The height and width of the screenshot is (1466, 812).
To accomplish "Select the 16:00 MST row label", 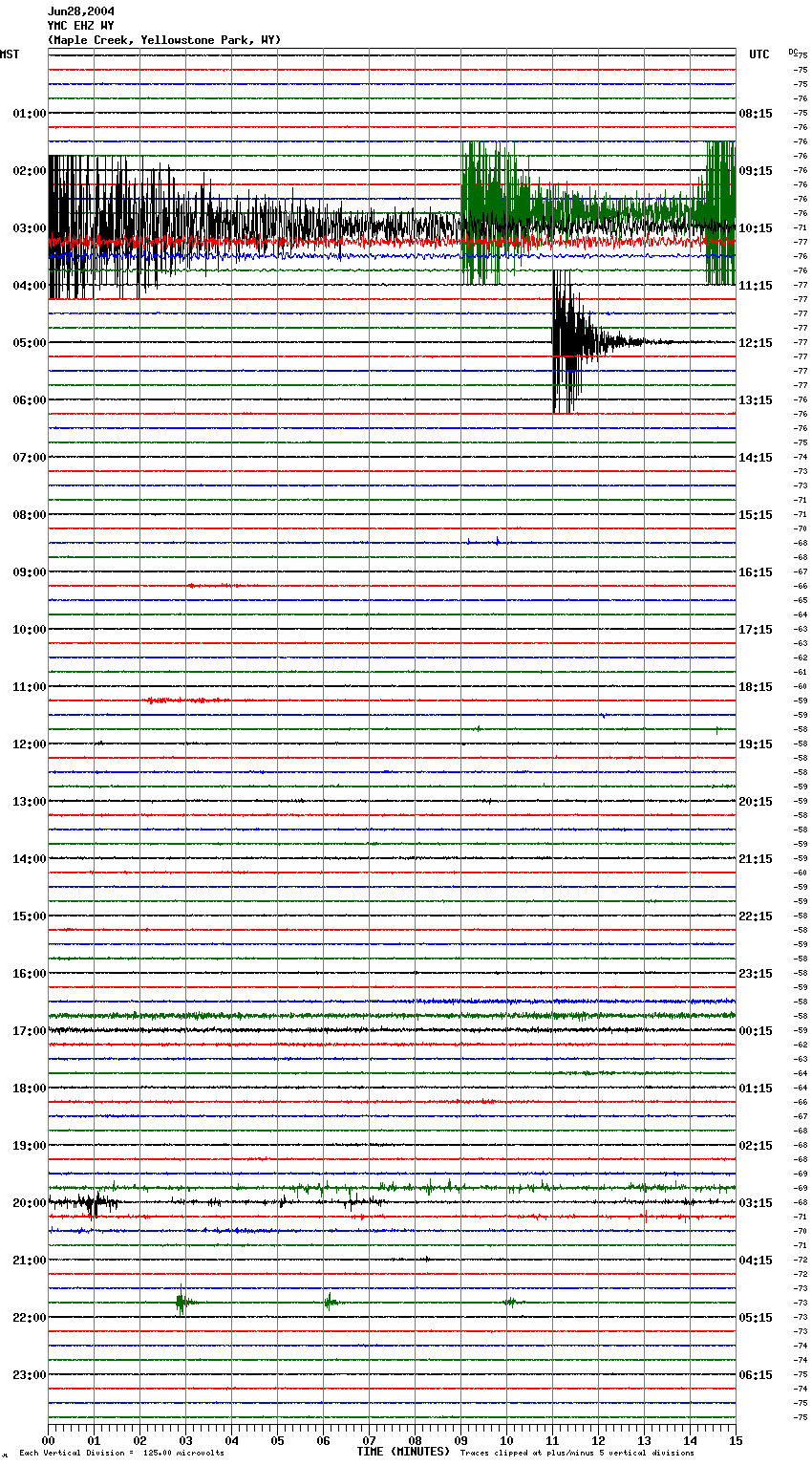I will [x=30, y=973].
